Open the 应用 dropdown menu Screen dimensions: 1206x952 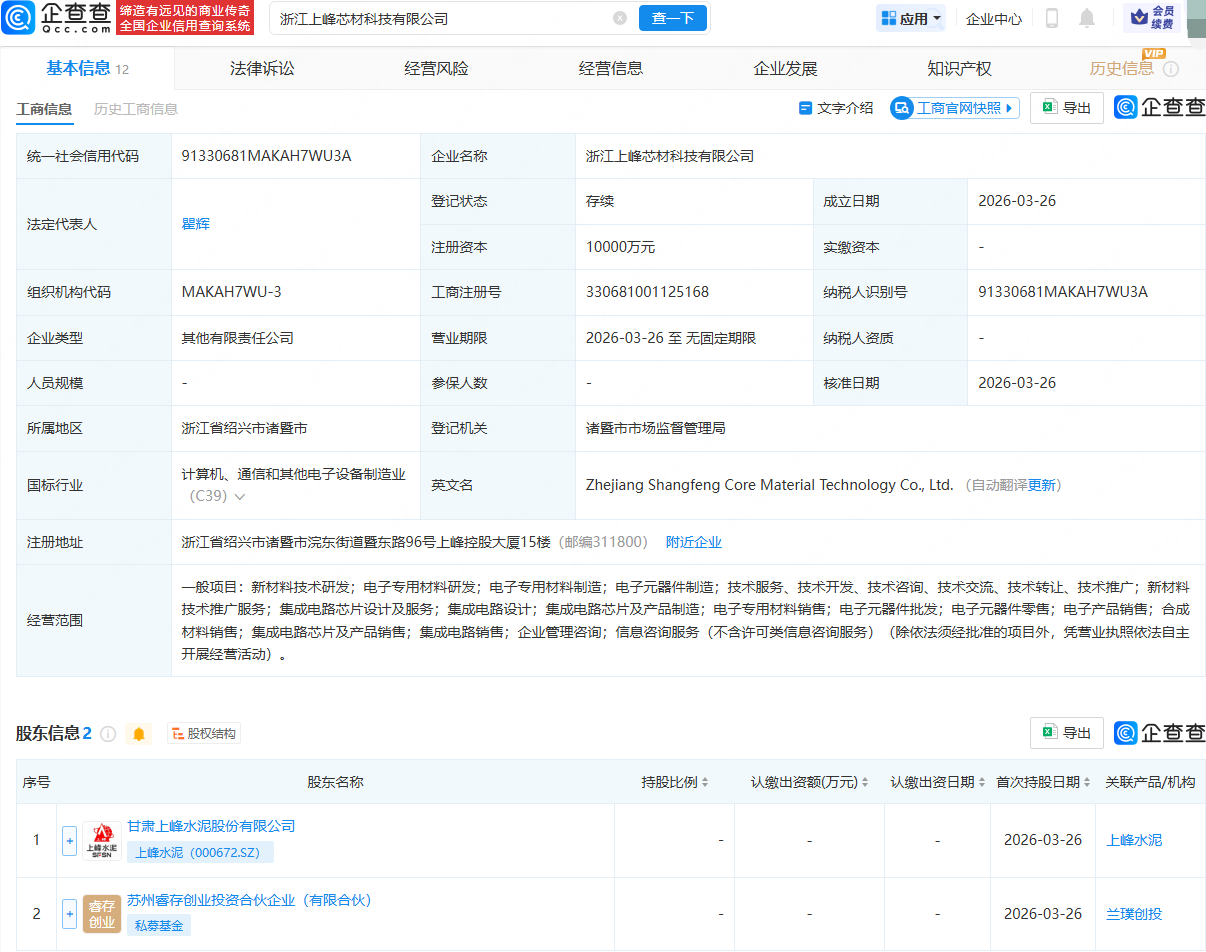(908, 18)
